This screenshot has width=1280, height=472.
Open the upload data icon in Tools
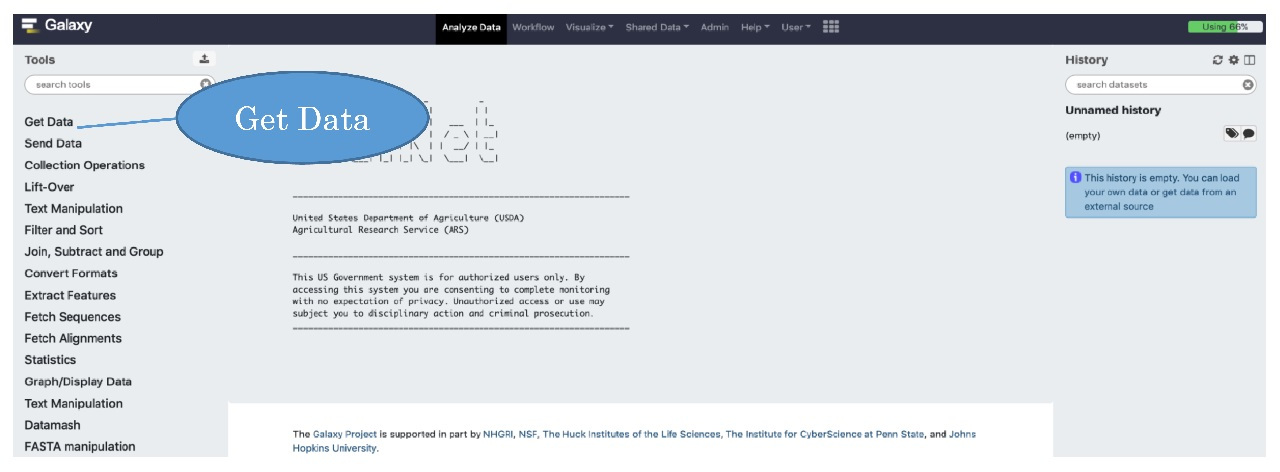pyautogui.click(x=203, y=60)
